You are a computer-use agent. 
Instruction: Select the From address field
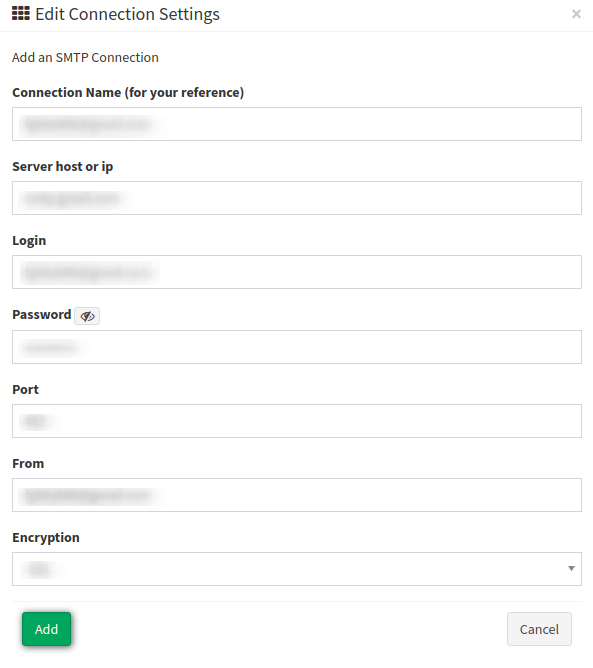coord(296,495)
